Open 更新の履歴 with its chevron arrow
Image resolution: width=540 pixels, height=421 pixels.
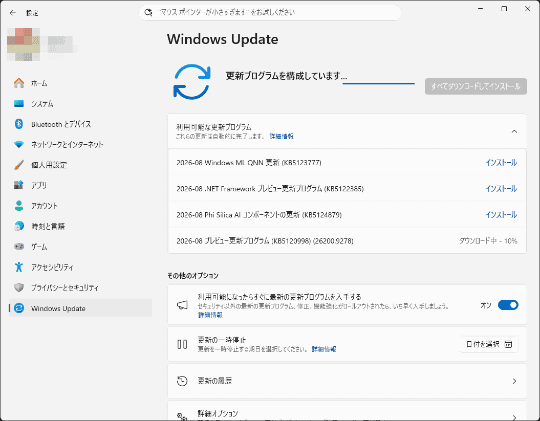[x=514, y=381]
